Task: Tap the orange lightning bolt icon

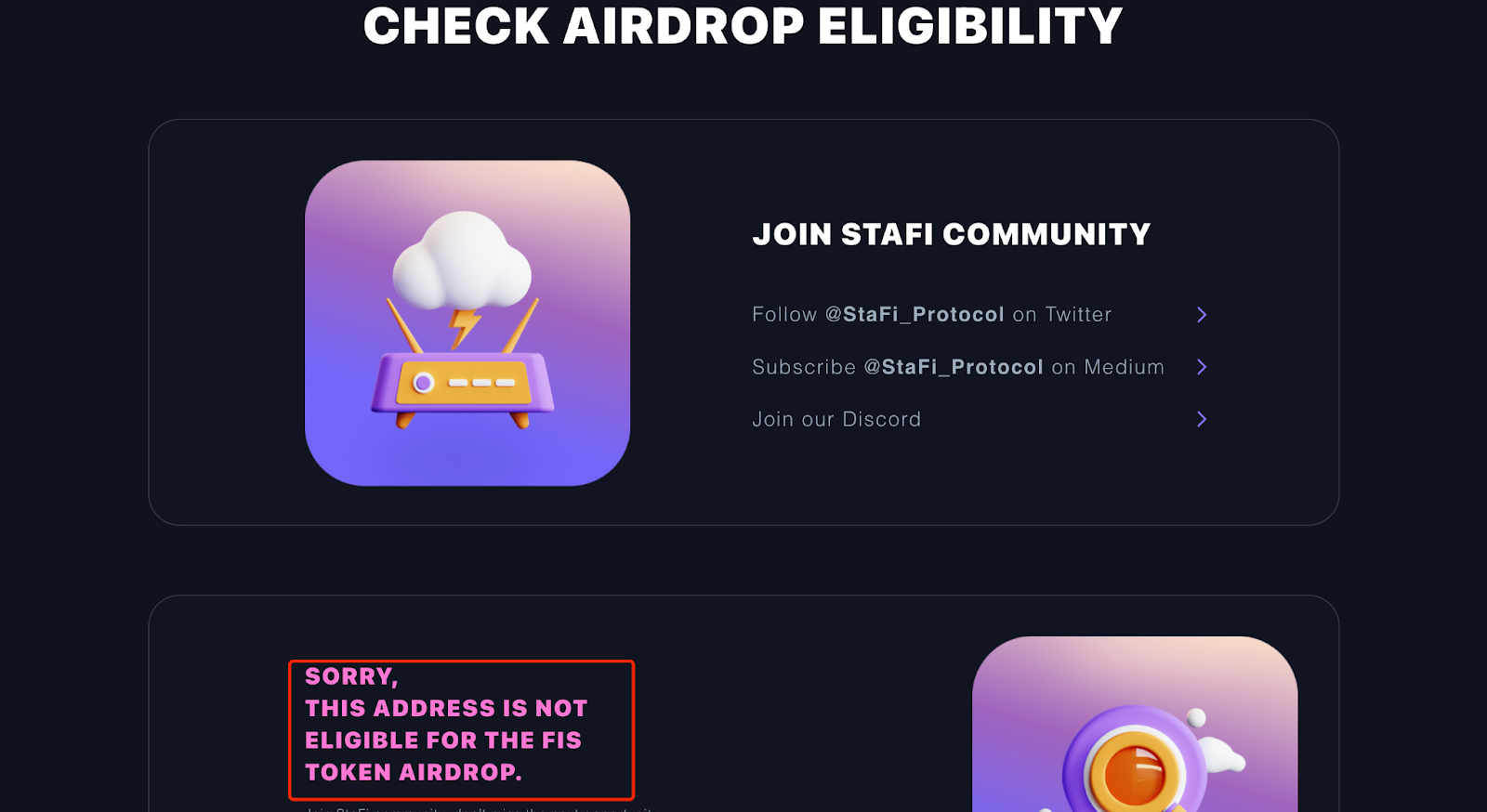Action: [464, 327]
